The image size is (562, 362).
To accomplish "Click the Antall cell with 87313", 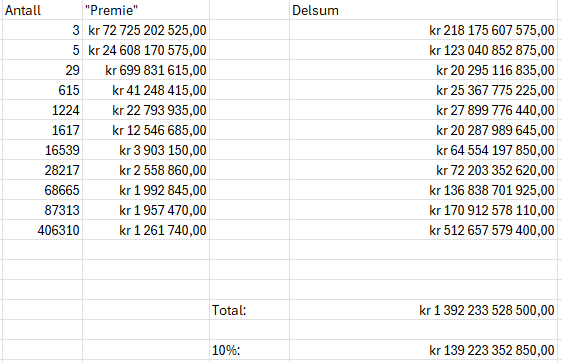I will pyautogui.click(x=42, y=210).
